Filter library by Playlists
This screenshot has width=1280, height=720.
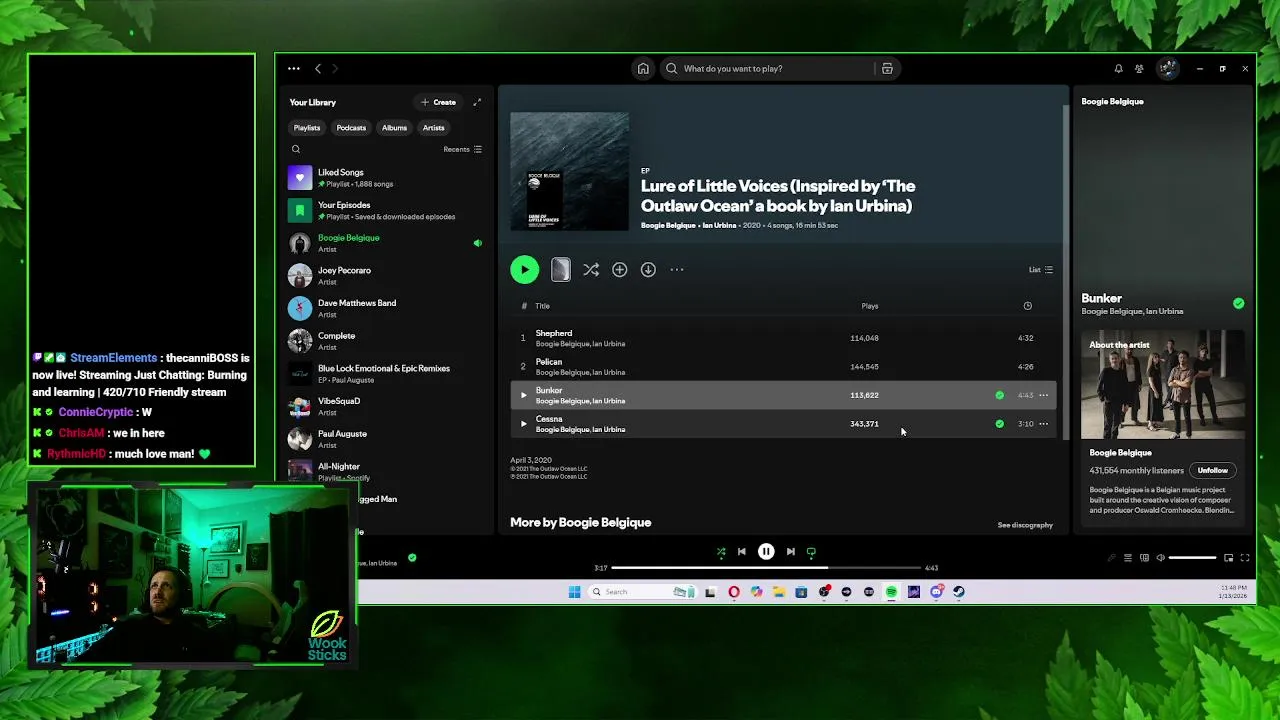307,128
